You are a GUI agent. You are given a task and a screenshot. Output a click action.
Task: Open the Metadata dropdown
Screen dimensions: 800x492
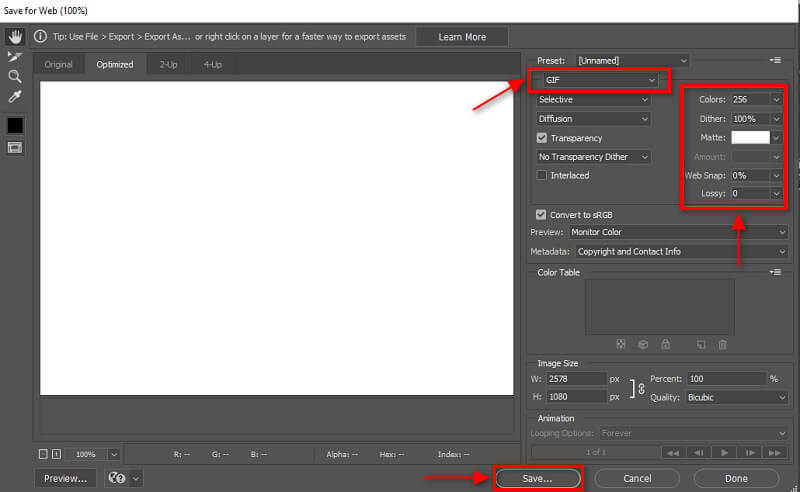(682, 251)
